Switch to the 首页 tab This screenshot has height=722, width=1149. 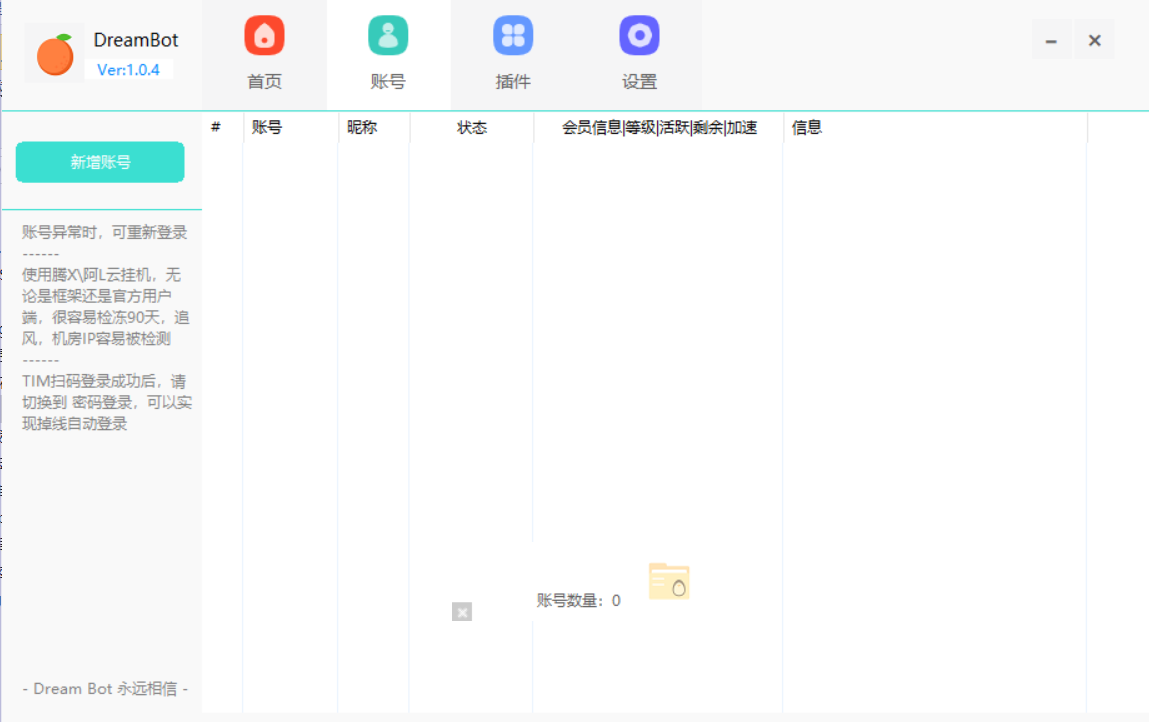coord(264,81)
